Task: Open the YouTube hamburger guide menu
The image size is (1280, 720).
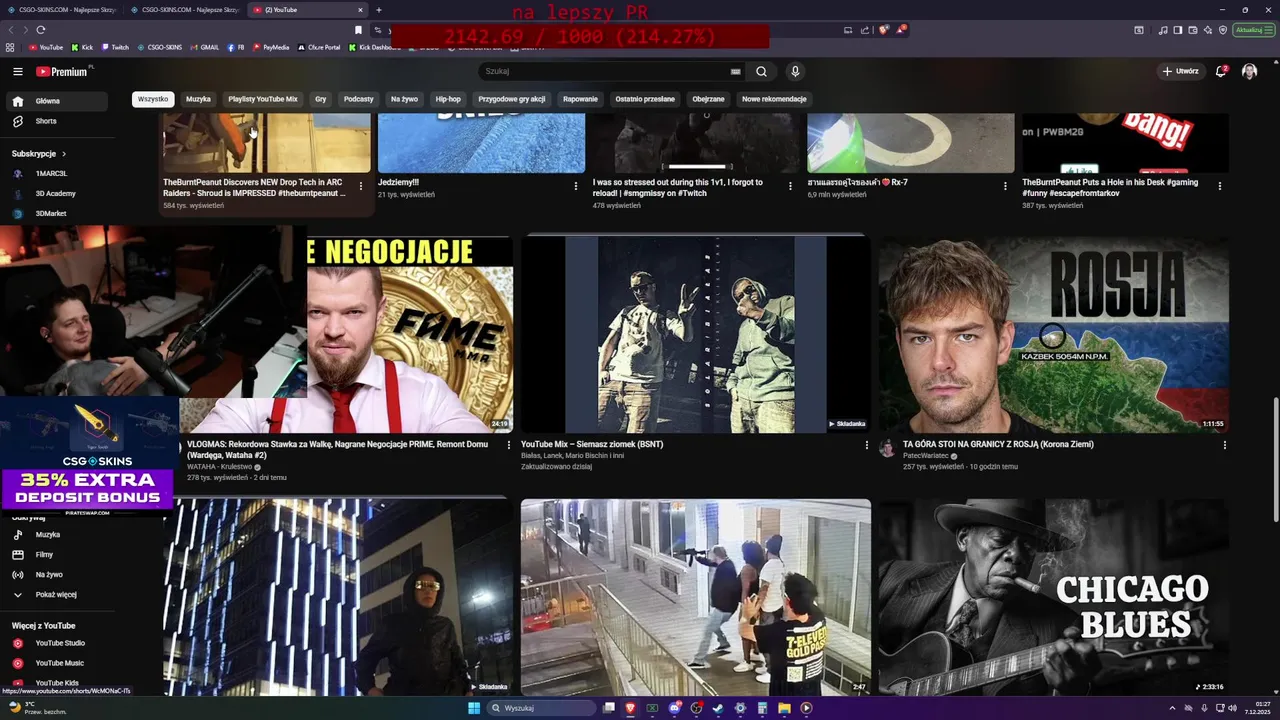Action: tap(18, 71)
